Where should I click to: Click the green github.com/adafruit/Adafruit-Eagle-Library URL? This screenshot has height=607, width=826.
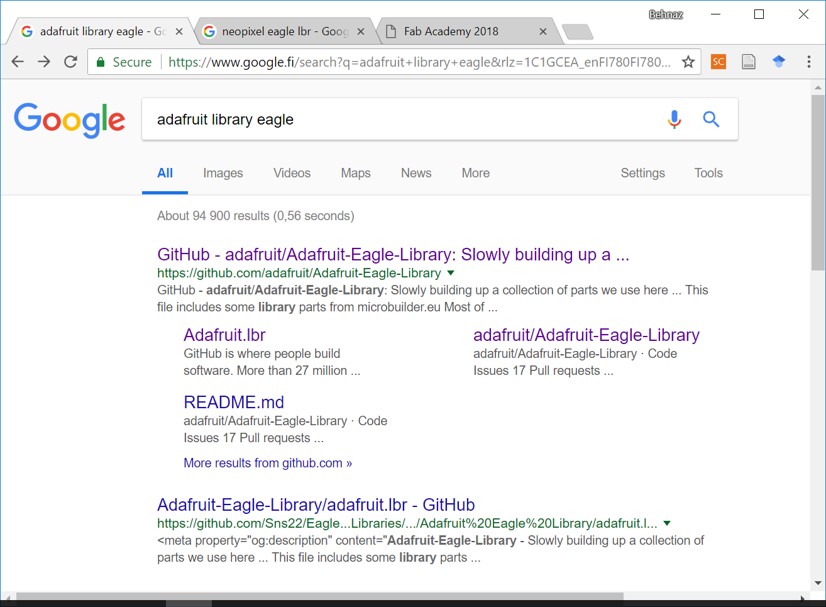tap(299, 273)
